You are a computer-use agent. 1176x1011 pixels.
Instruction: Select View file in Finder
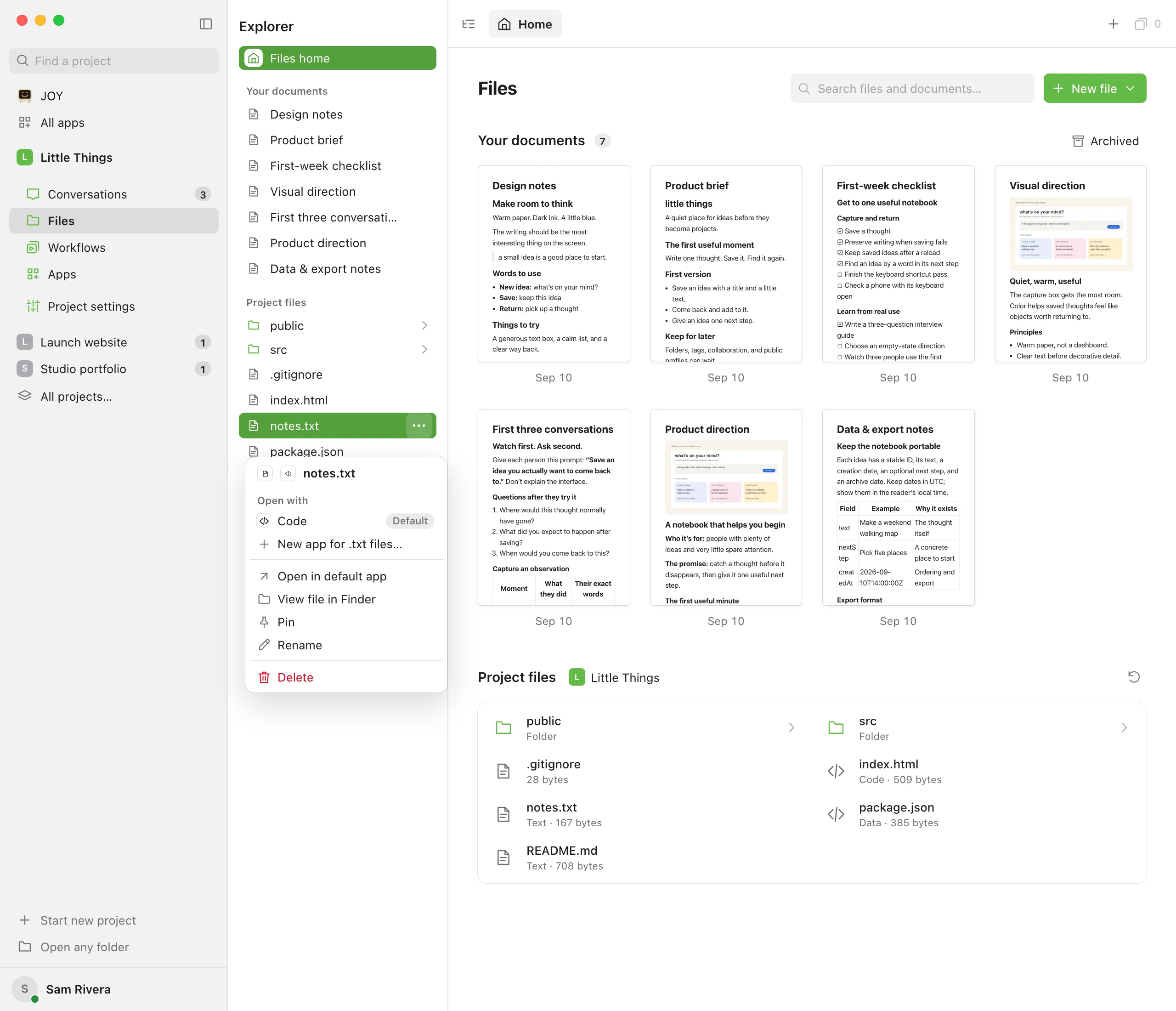[x=345, y=599]
